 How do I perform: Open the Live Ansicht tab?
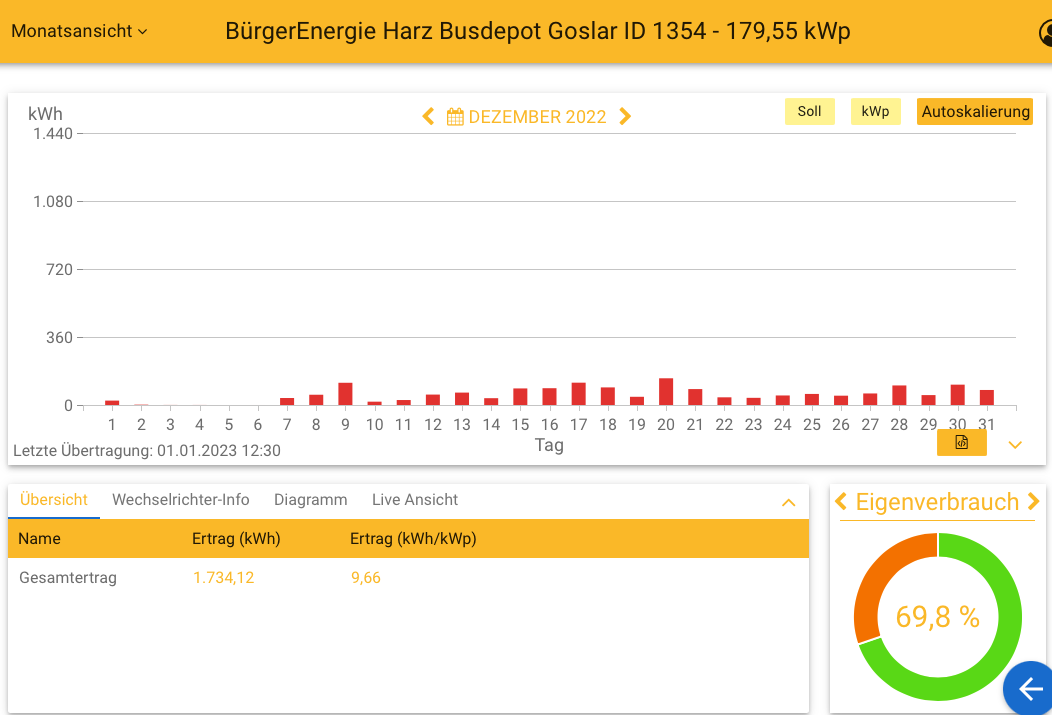coord(414,499)
